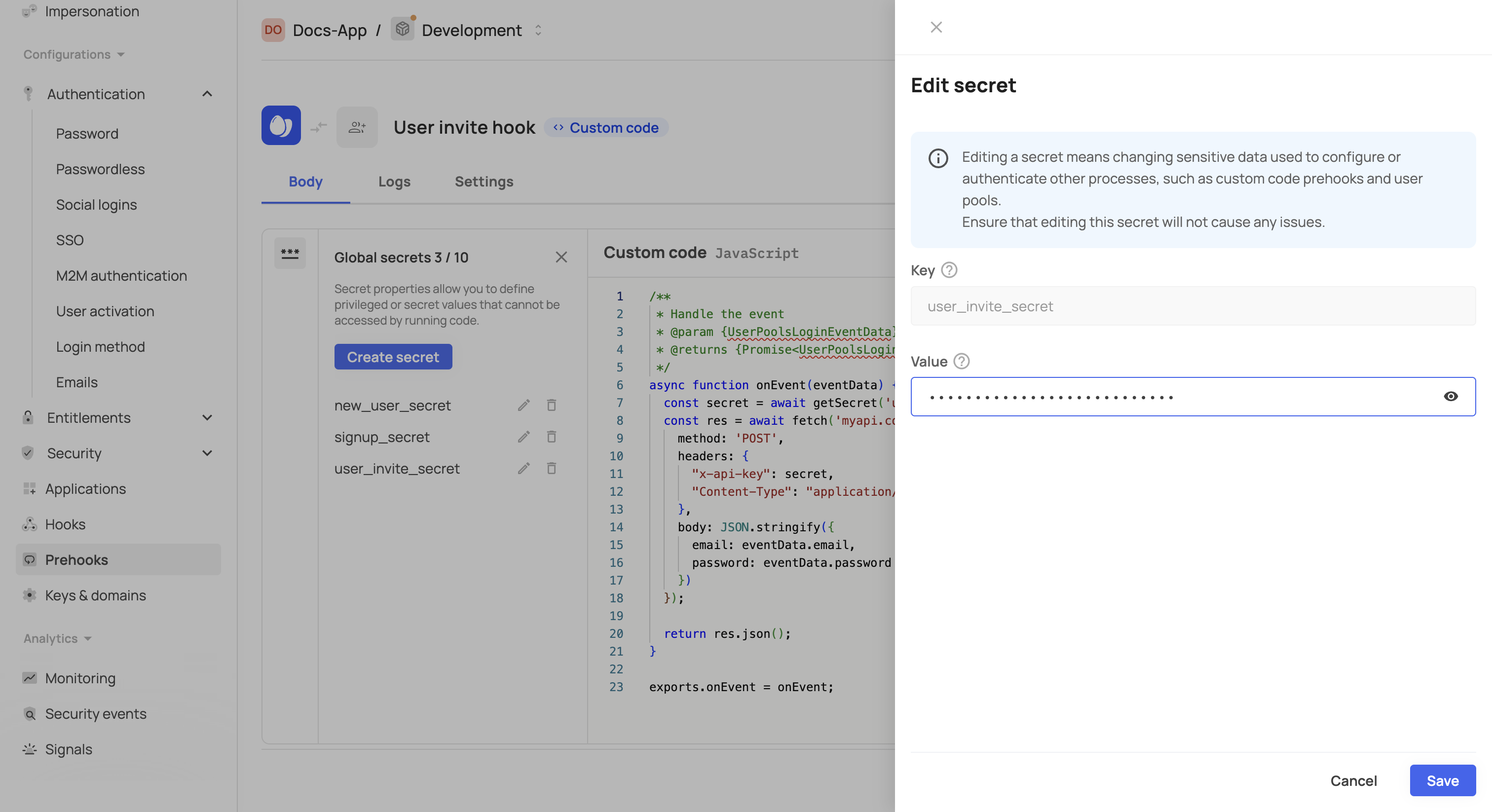This screenshot has width=1492, height=812.
Task: Open the Settings tab
Action: point(484,182)
